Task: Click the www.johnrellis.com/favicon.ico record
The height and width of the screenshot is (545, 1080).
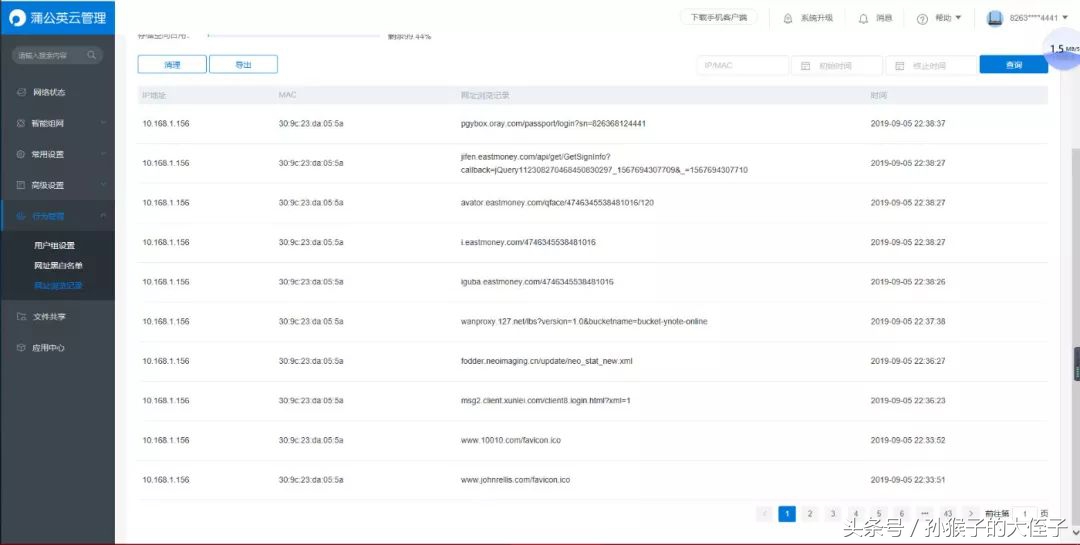Action: 515,480
